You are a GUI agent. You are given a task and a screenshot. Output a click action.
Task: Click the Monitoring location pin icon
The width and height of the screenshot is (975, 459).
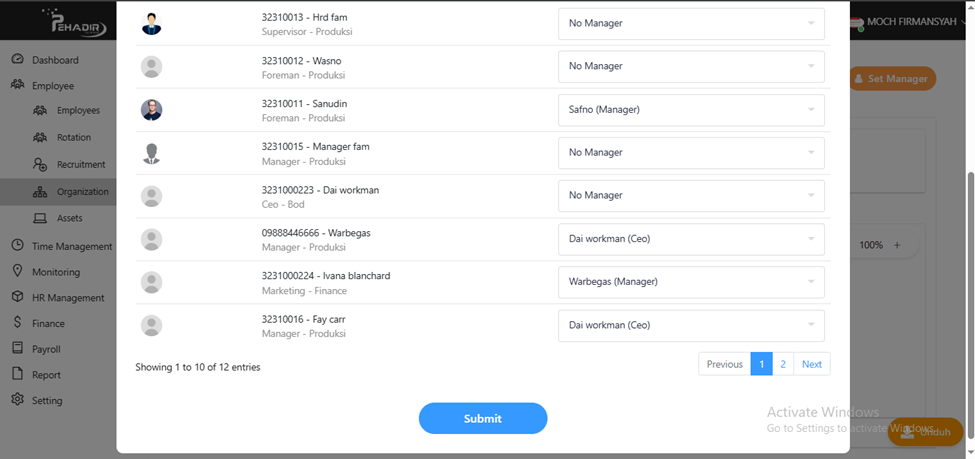(x=17, y=272)
